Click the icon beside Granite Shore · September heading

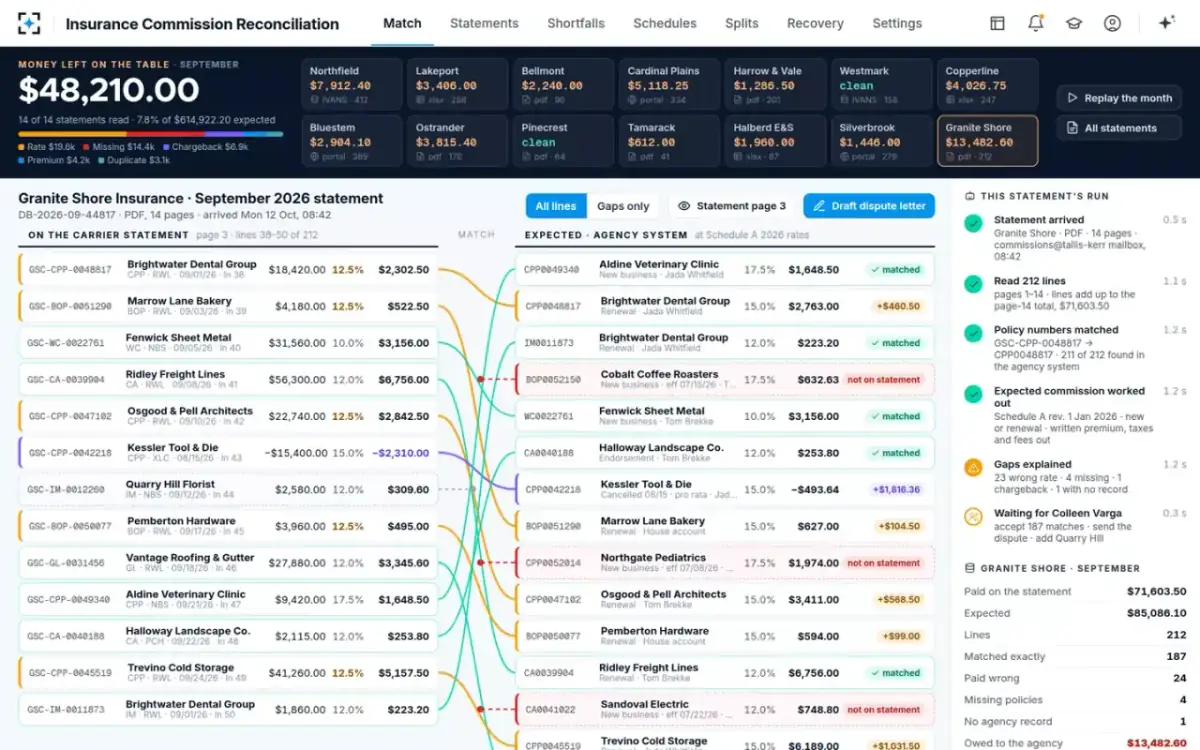pos(970,568)
